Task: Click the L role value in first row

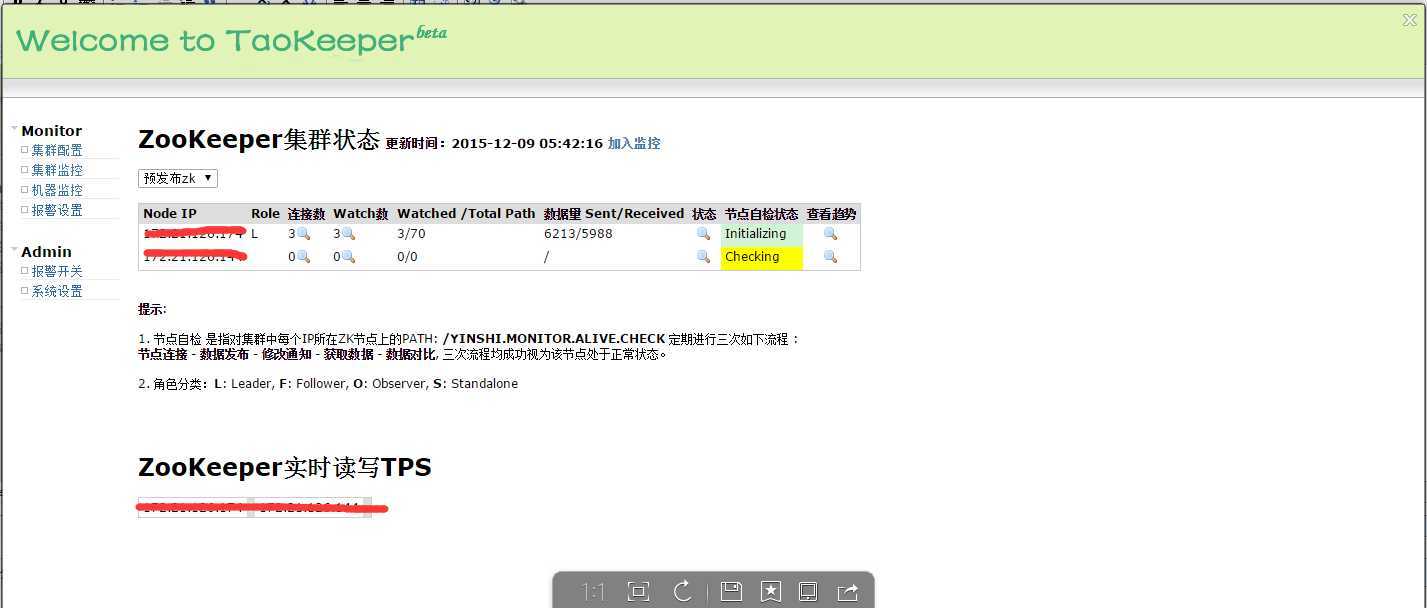Action: point(255,234)
